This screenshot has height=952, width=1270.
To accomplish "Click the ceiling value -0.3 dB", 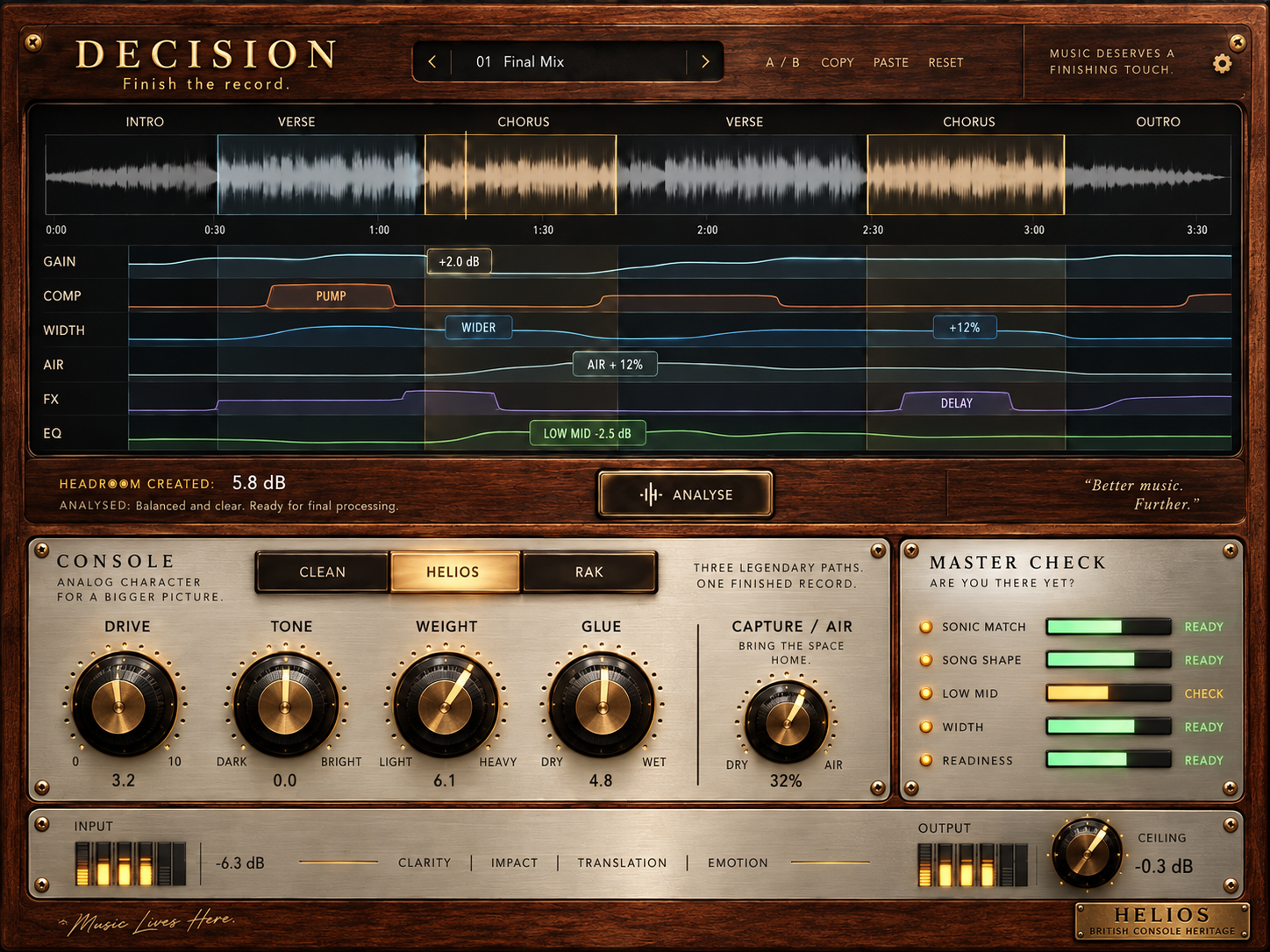I will 1164,867.
